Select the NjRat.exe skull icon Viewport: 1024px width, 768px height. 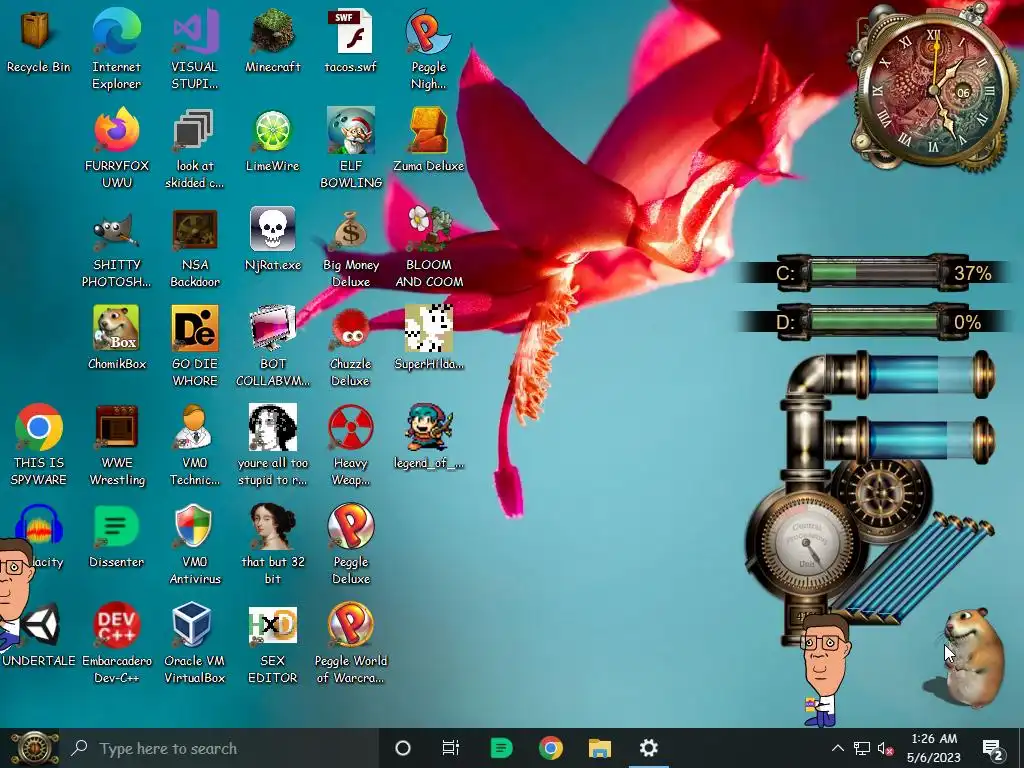272,230
